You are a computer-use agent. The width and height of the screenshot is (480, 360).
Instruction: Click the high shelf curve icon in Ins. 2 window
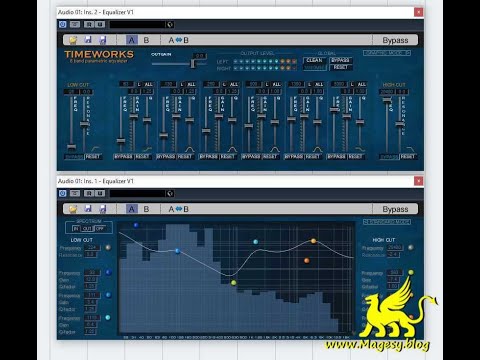(360, 149)
